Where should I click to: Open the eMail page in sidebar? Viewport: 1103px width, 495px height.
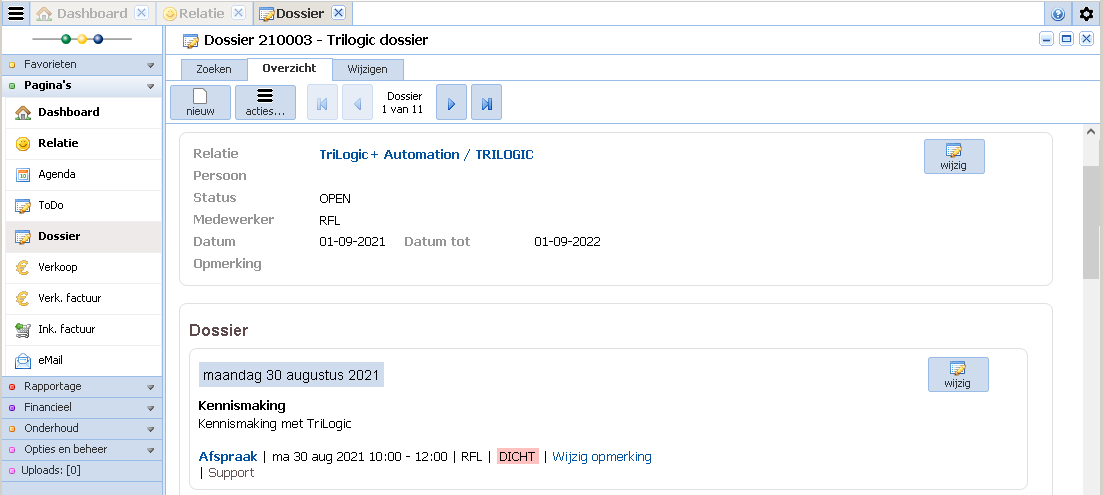tap(57, 360)
